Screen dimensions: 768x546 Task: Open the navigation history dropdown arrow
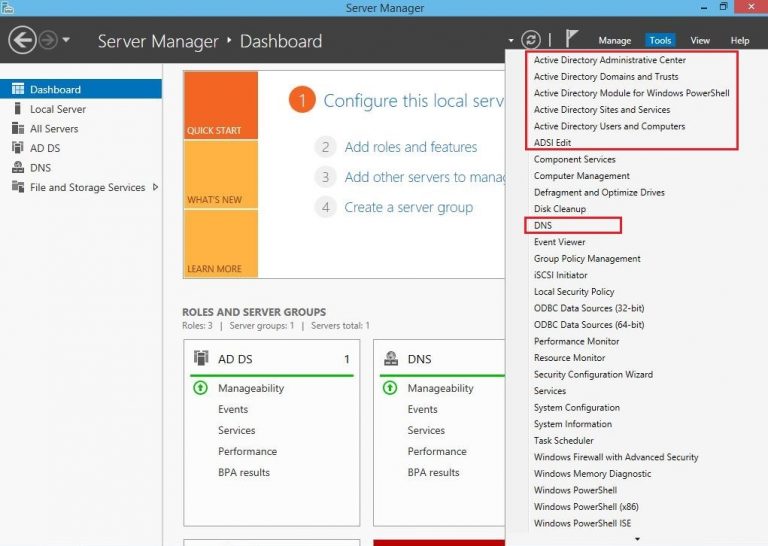66,40
